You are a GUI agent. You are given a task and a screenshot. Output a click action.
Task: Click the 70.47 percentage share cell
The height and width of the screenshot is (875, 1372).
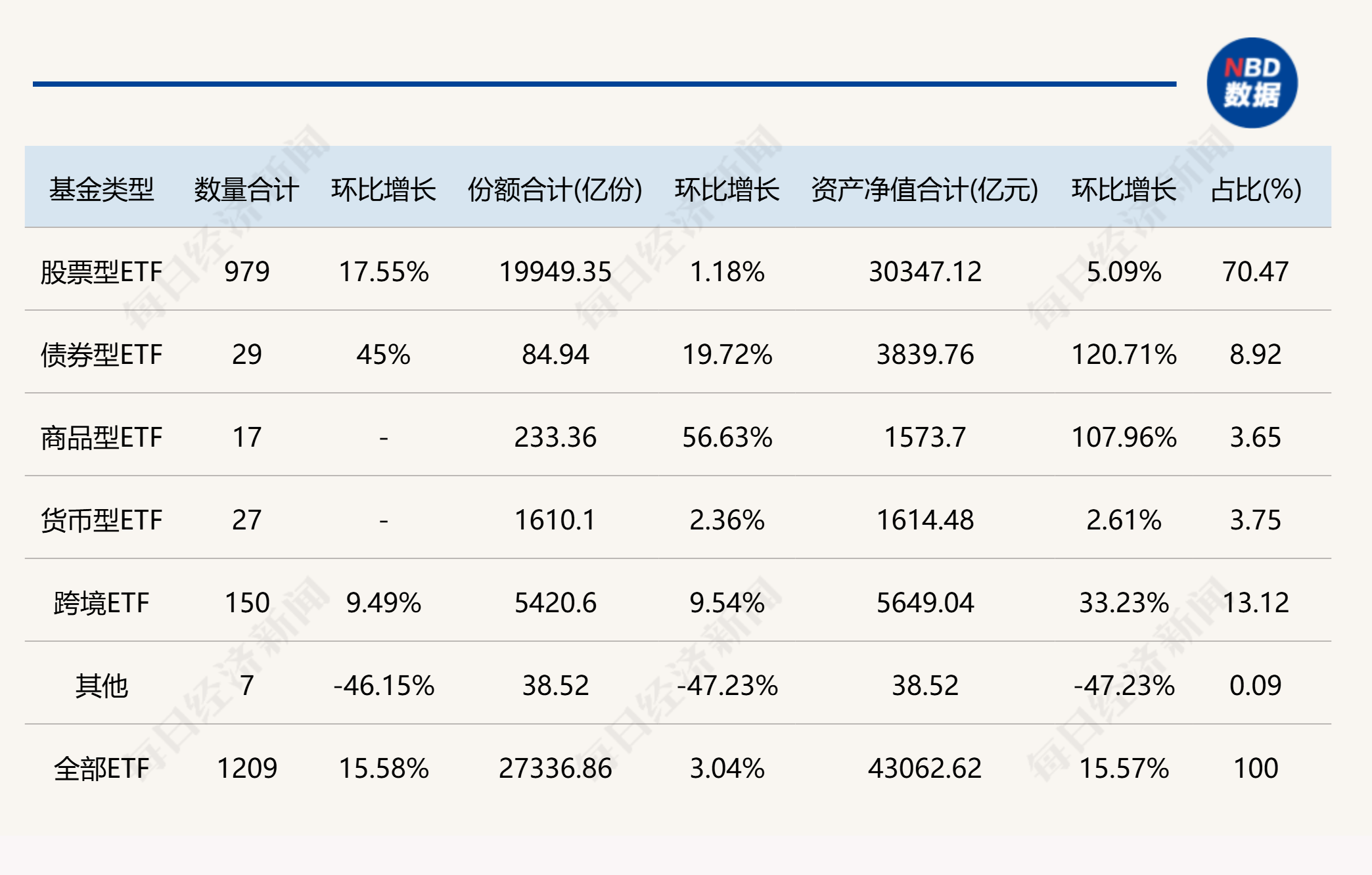1256,272
